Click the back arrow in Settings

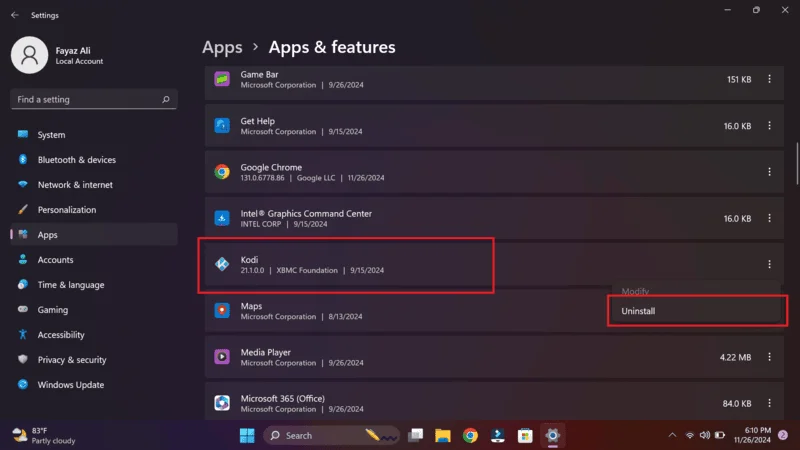[15, 15]
